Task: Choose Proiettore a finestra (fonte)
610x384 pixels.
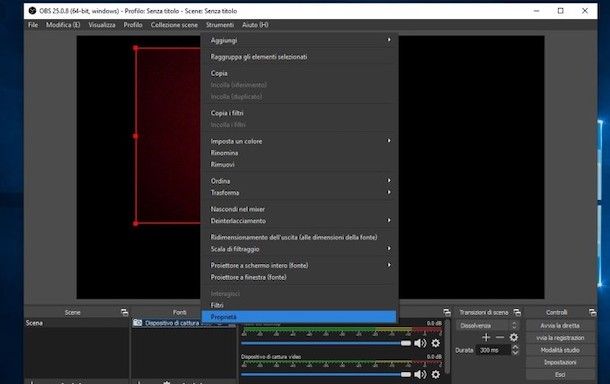Action: (x=300, y=277)
